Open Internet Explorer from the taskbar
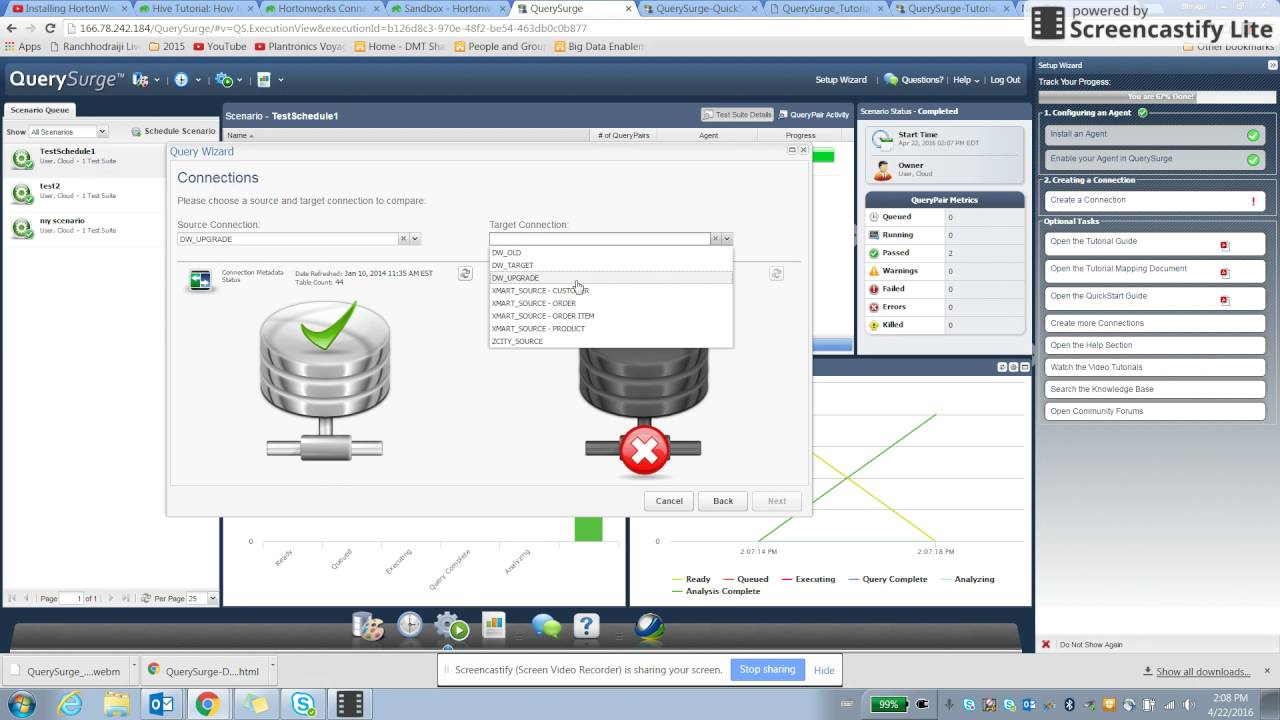 69,704
